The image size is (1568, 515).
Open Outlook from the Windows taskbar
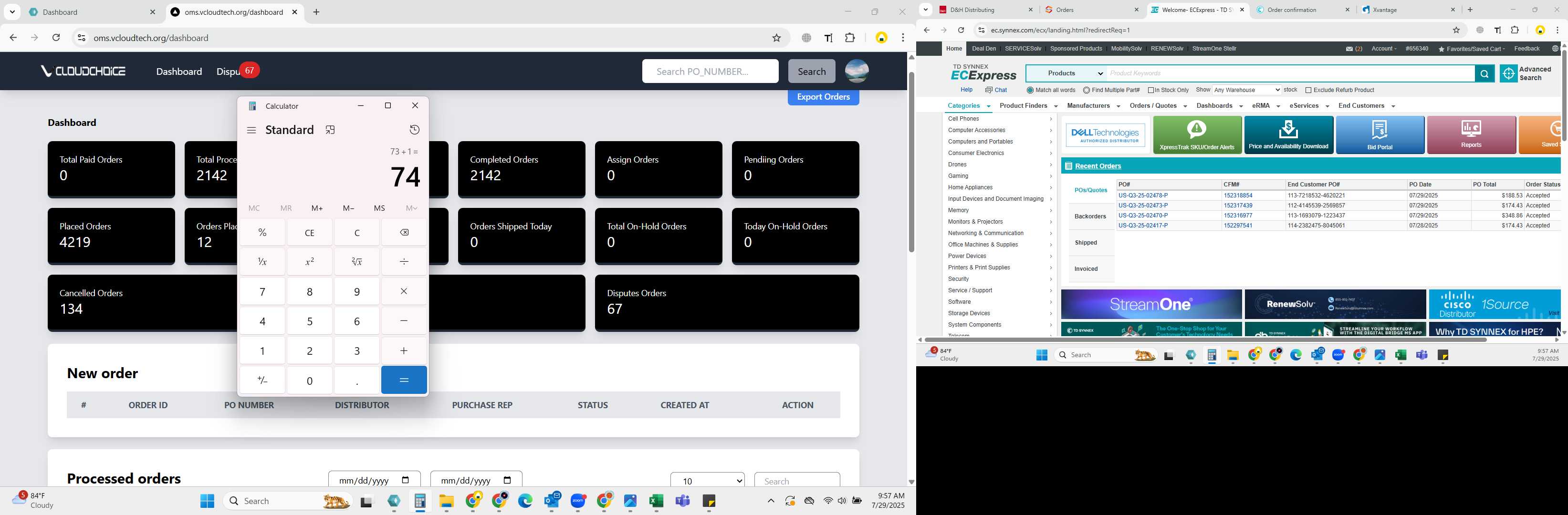pyautogui.click(x=552, y=501)
